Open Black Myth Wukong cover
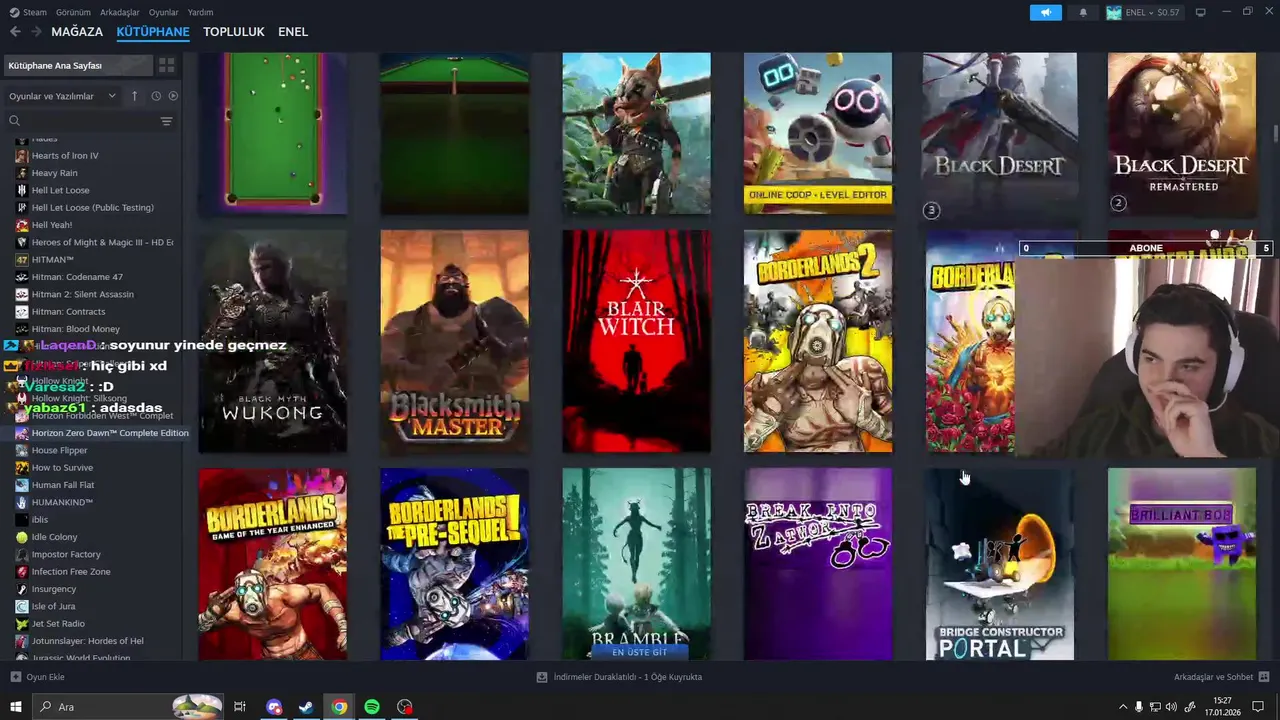 pyautogui.click(x=273, y=341)
